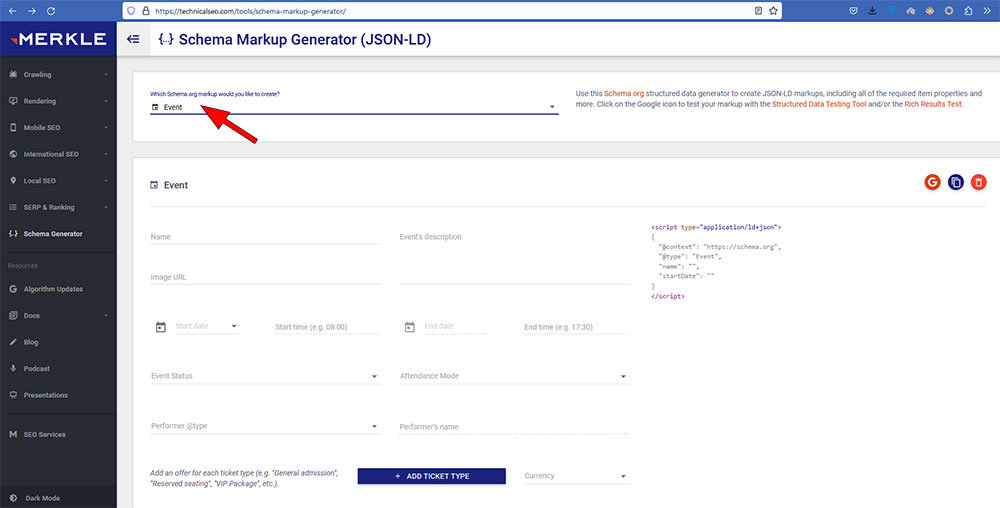Reload the page with the refresh icon
Screen dimensions: 1000x508
(51, 11)
